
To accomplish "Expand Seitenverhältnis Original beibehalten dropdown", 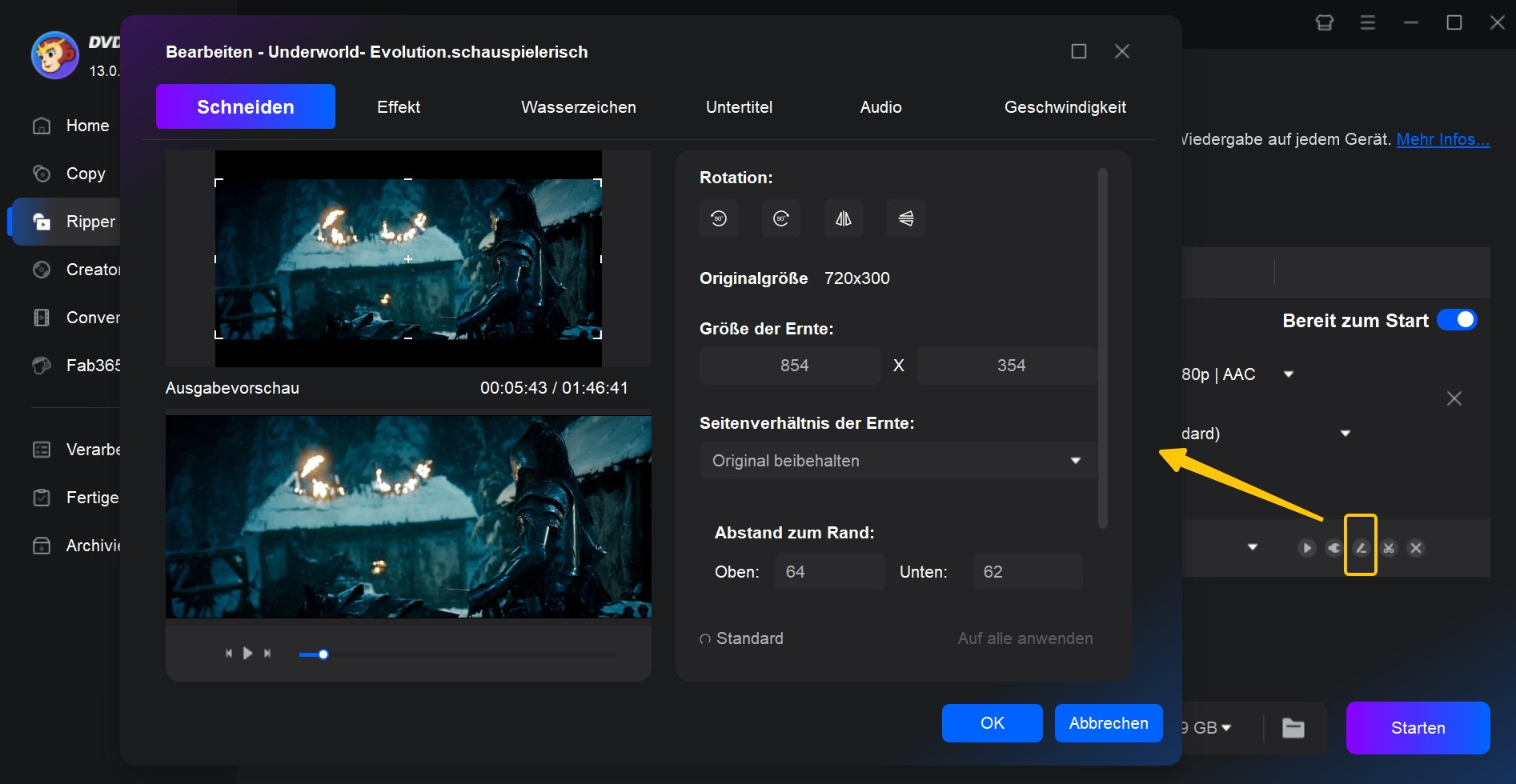I will (897, 461).
